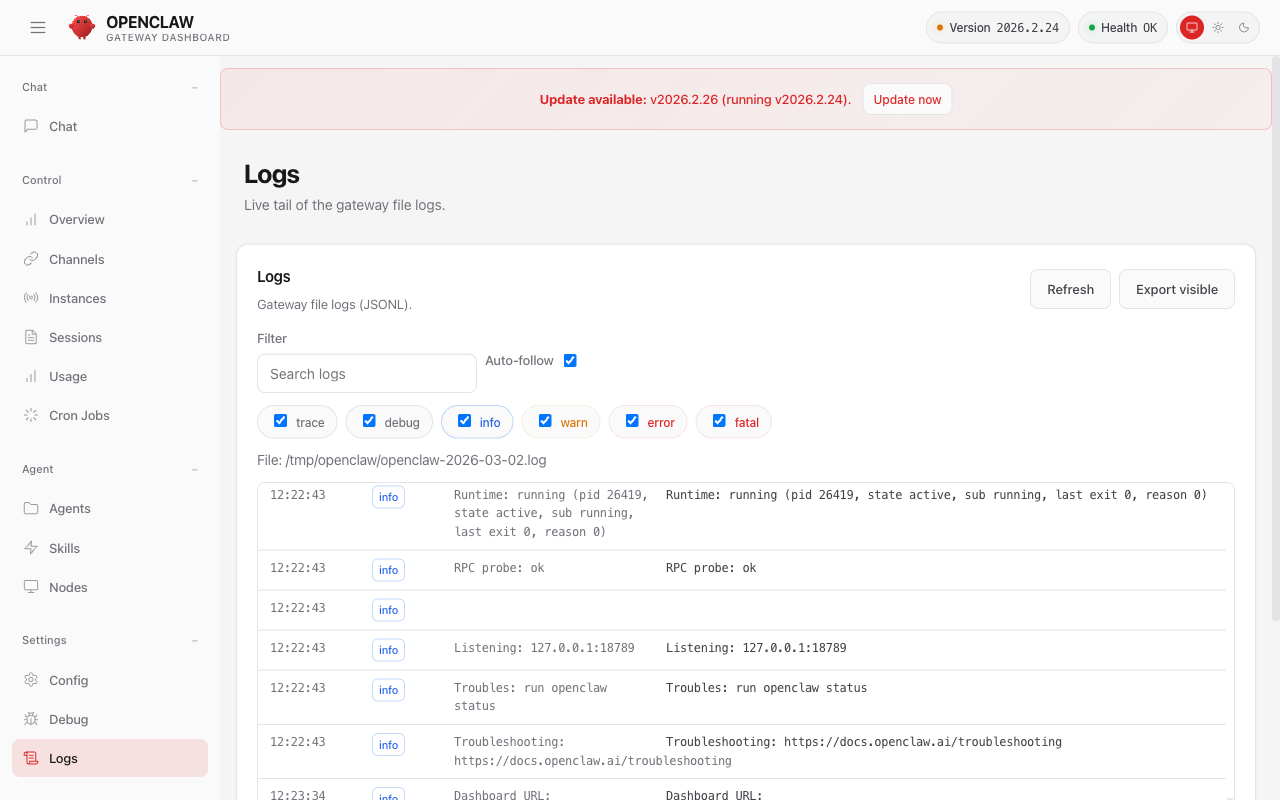Click inside the Search logs field

[366, 373]
